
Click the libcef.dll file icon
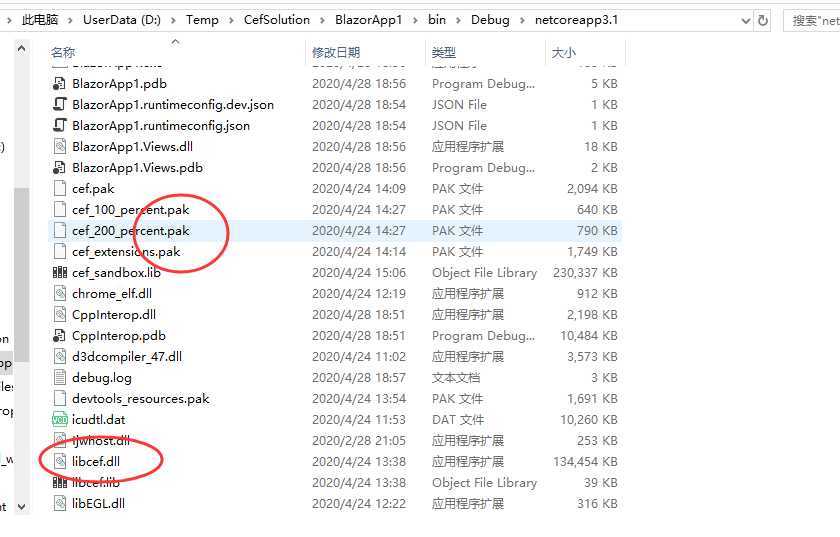59,461
